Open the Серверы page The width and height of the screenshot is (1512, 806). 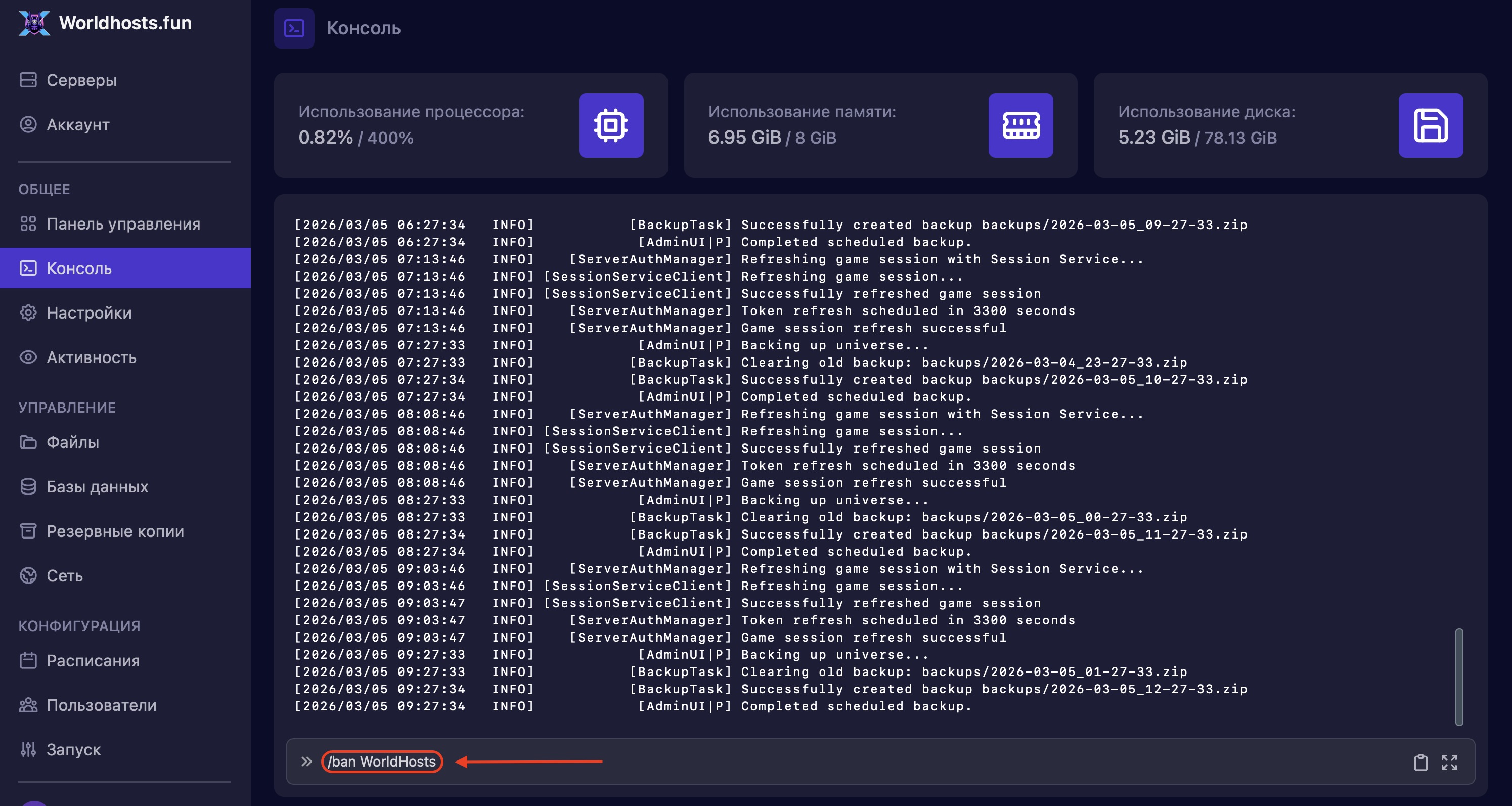(x=81, y=80)
